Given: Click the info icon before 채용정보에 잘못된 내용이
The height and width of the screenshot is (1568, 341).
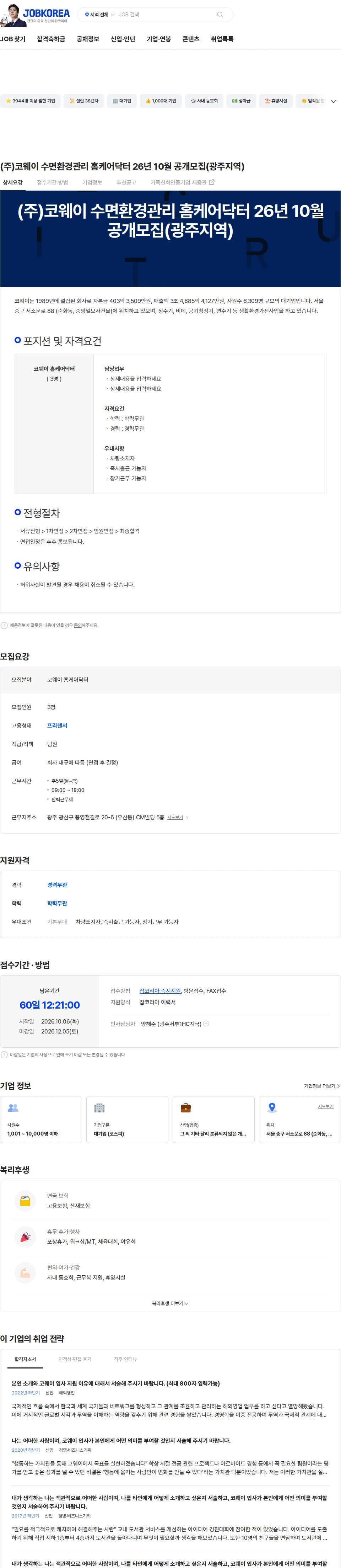Looking at the screenshot, I should click(4, 625).
